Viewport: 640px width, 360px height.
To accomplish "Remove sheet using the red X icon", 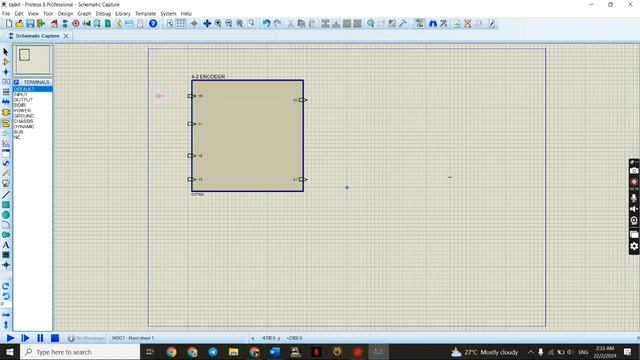I will point(468,24).
